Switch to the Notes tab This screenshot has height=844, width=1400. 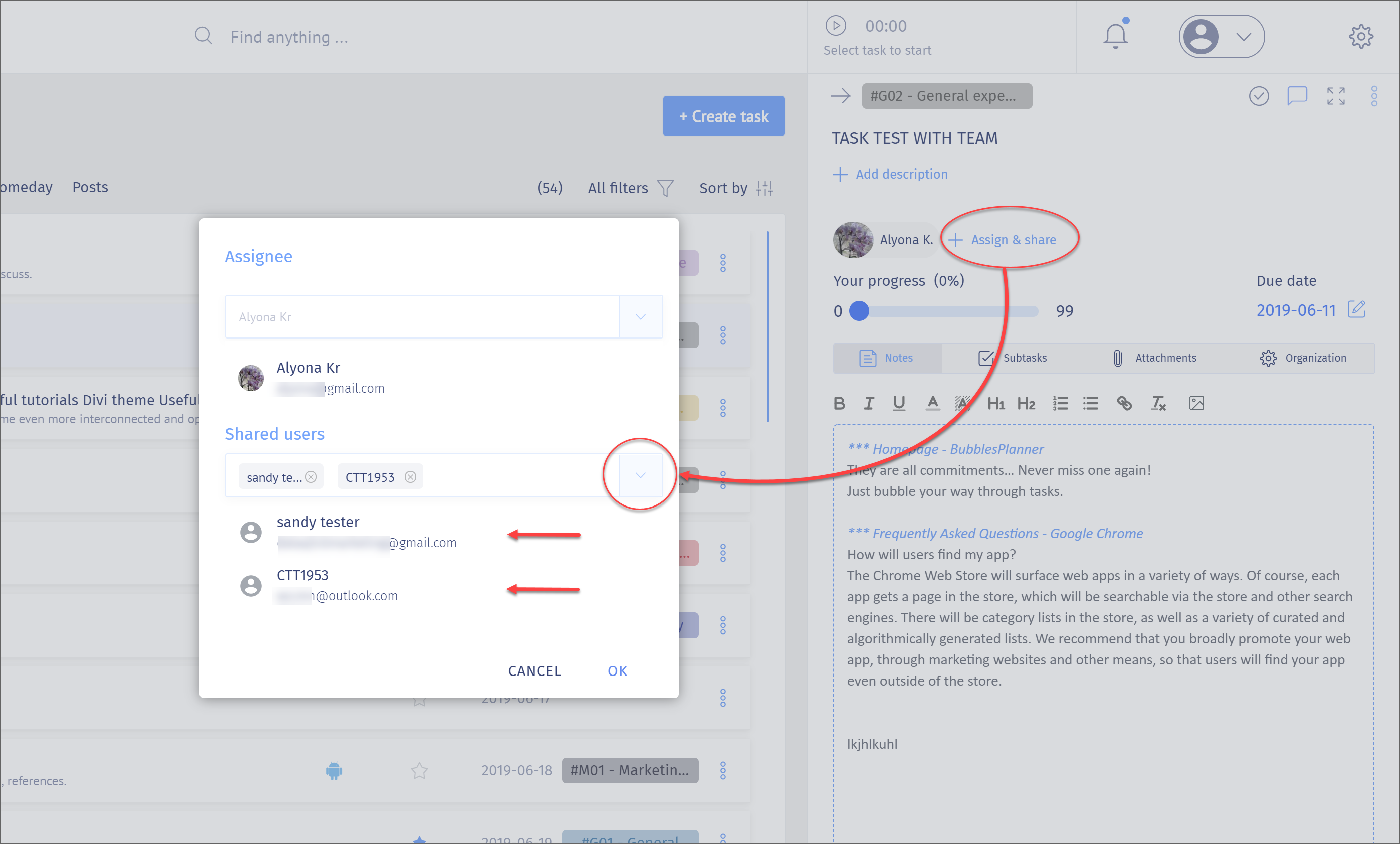888,358
